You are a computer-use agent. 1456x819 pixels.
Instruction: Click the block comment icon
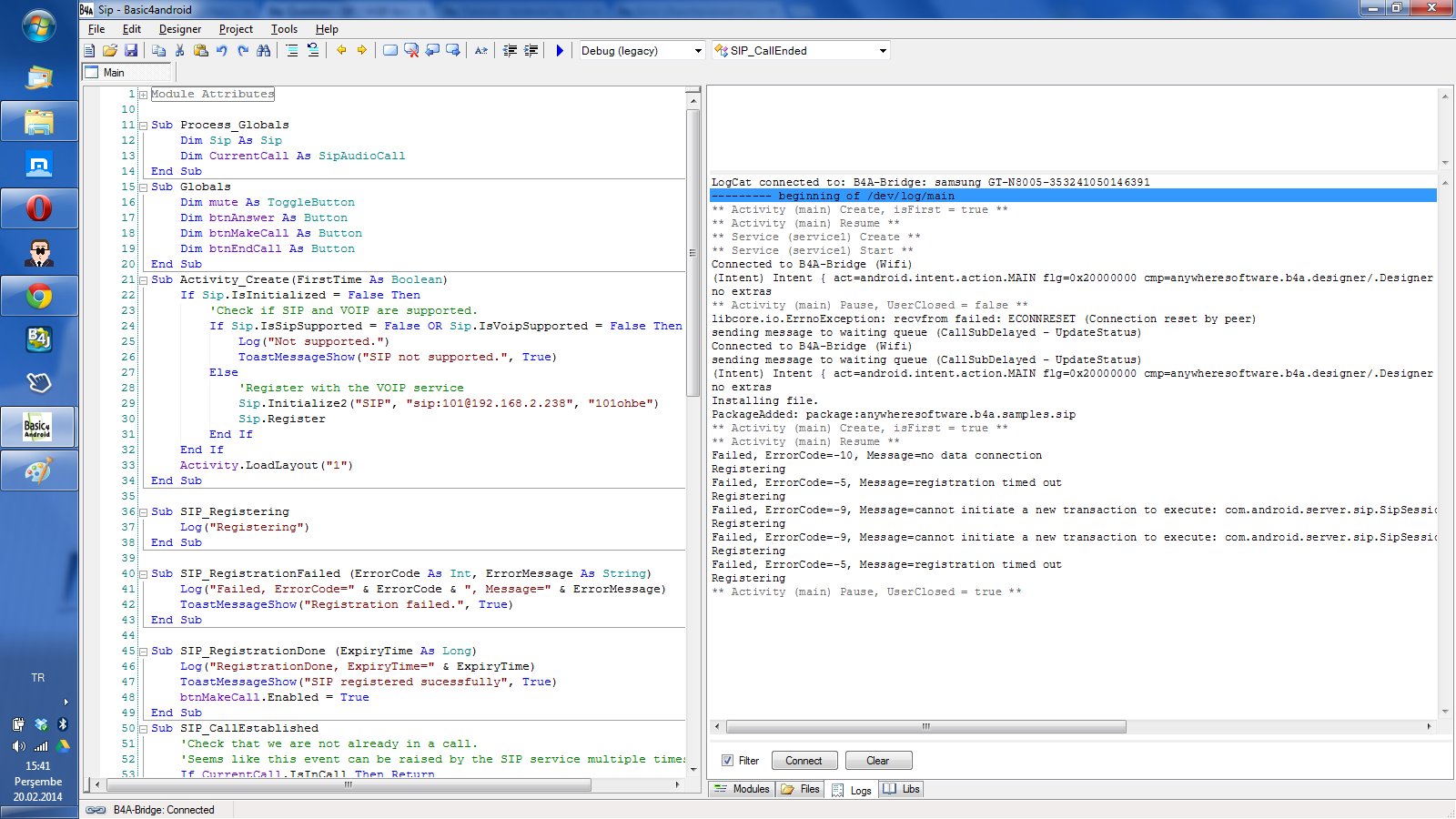[x=291, y=51]
